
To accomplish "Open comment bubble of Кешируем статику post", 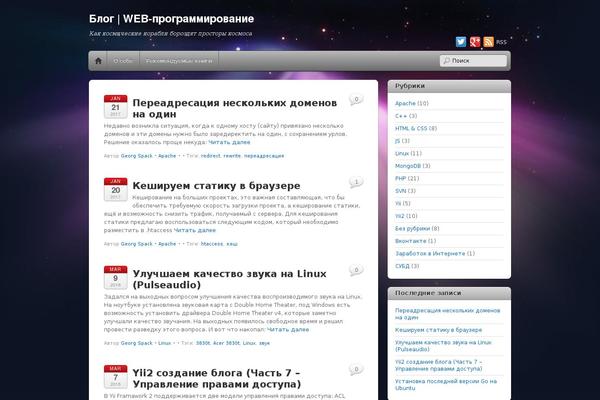I will pyautogui.click(x=356, y=182).
